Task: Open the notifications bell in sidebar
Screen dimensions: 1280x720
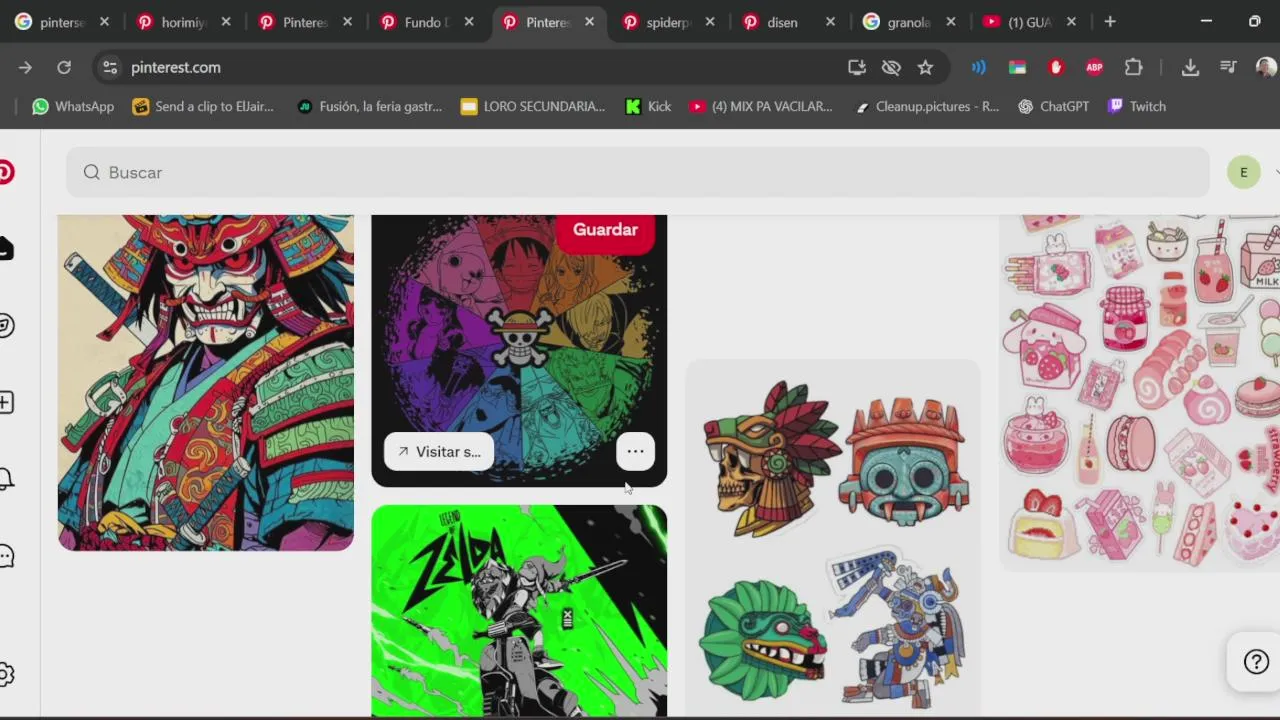Action: click(5, 479)
